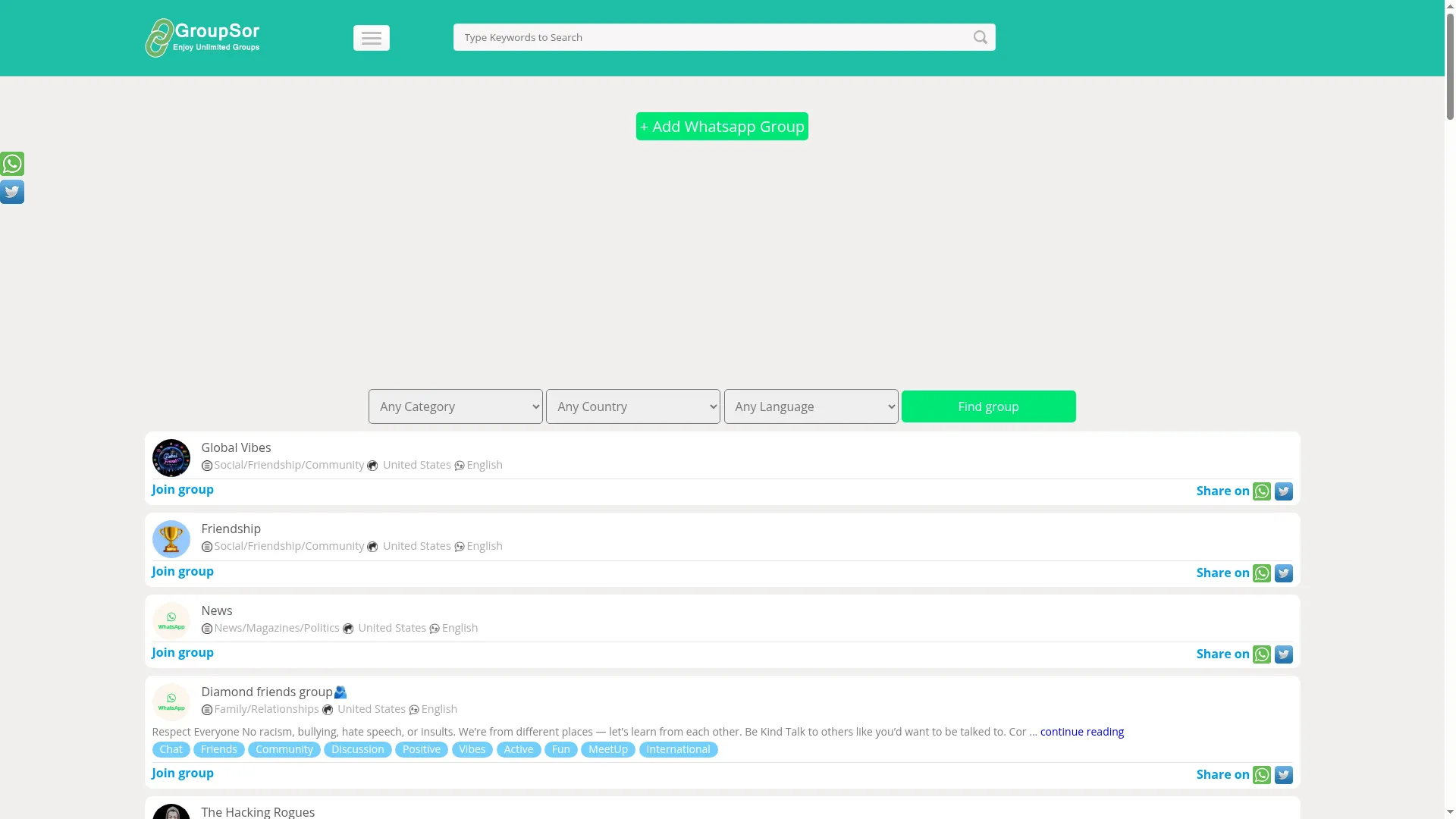The image size is (1456, 819).
Task: Expand the Any Category dropdown
Action: click(x=456, y=406)
